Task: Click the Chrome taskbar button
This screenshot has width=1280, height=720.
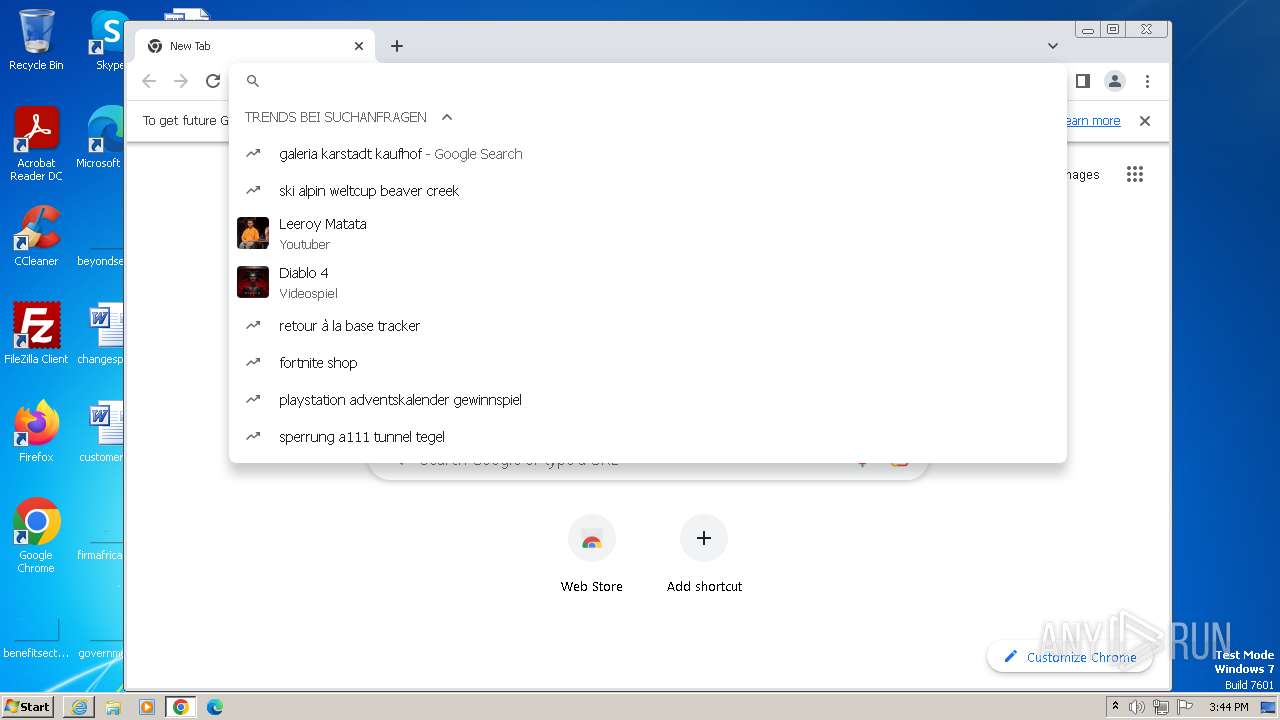Action: pos(181,707)
